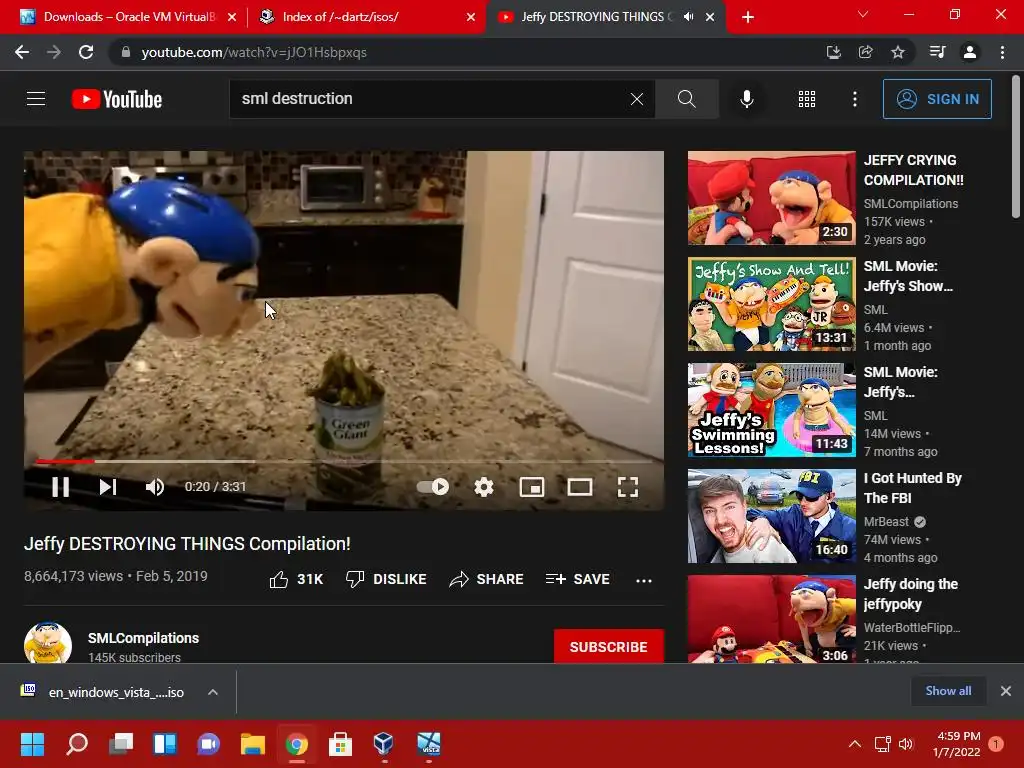Pause the video playback

60,487
